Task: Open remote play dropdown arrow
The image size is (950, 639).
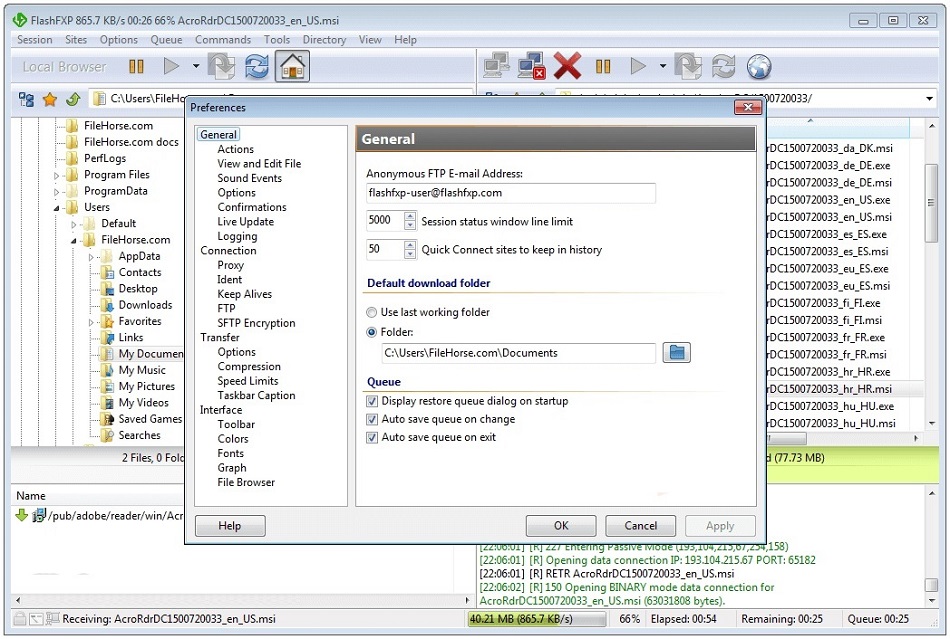Action: click(663, 66)
